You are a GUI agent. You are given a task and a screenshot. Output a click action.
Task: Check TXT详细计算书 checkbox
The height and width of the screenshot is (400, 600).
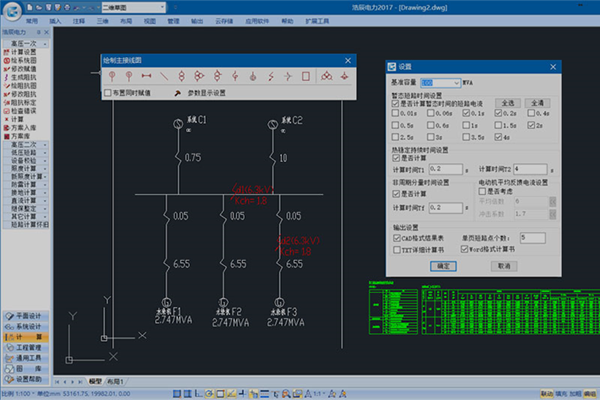click(x=397, y=250)
